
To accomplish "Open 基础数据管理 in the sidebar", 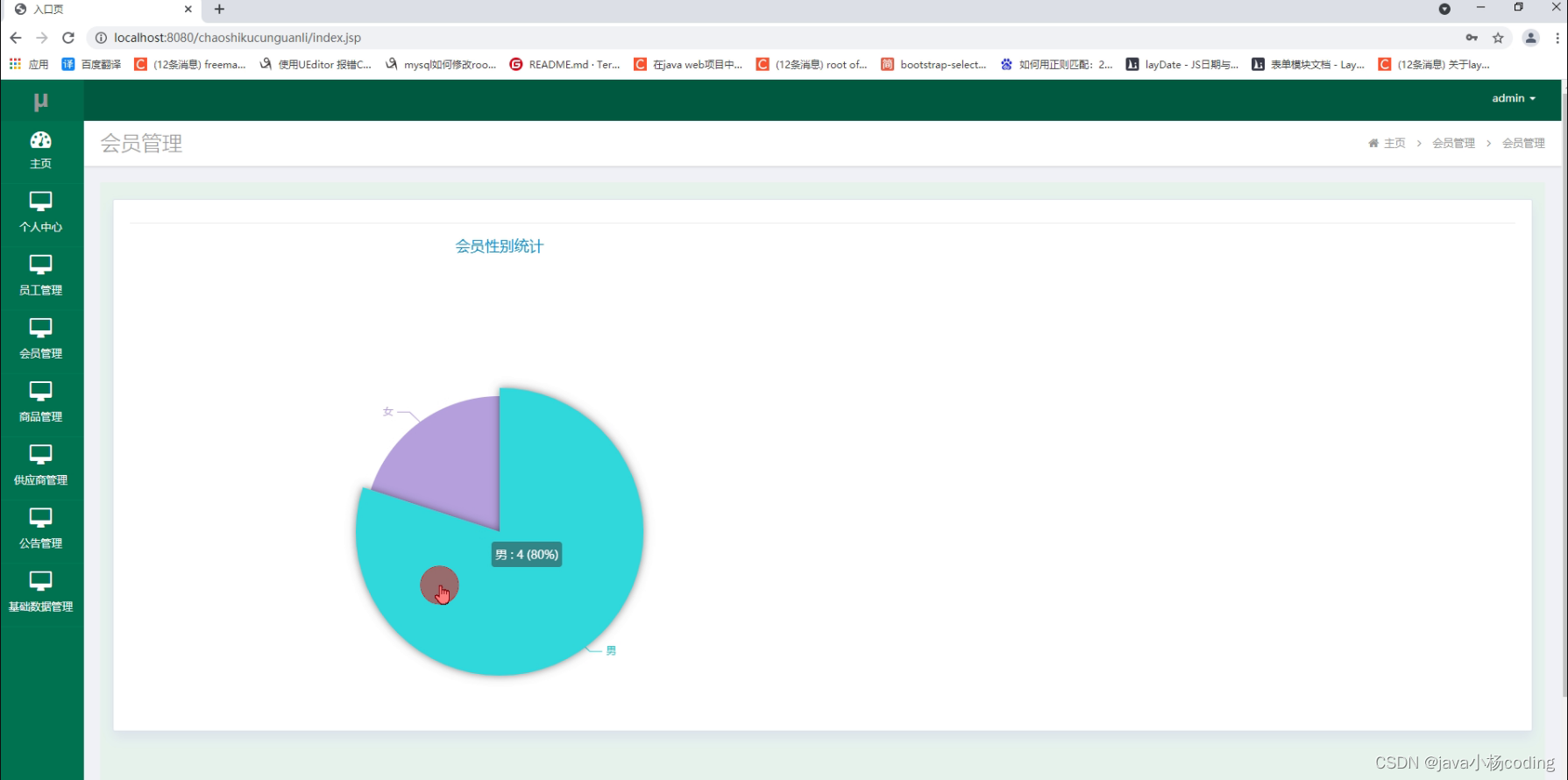I will coord(41,592).
